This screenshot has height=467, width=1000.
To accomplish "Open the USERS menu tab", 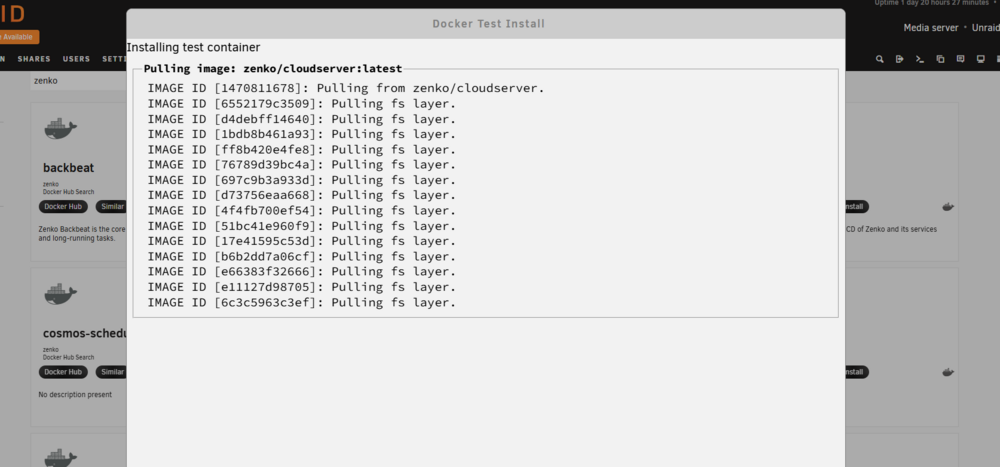I will pyautogui.click(x=77, y=59).
